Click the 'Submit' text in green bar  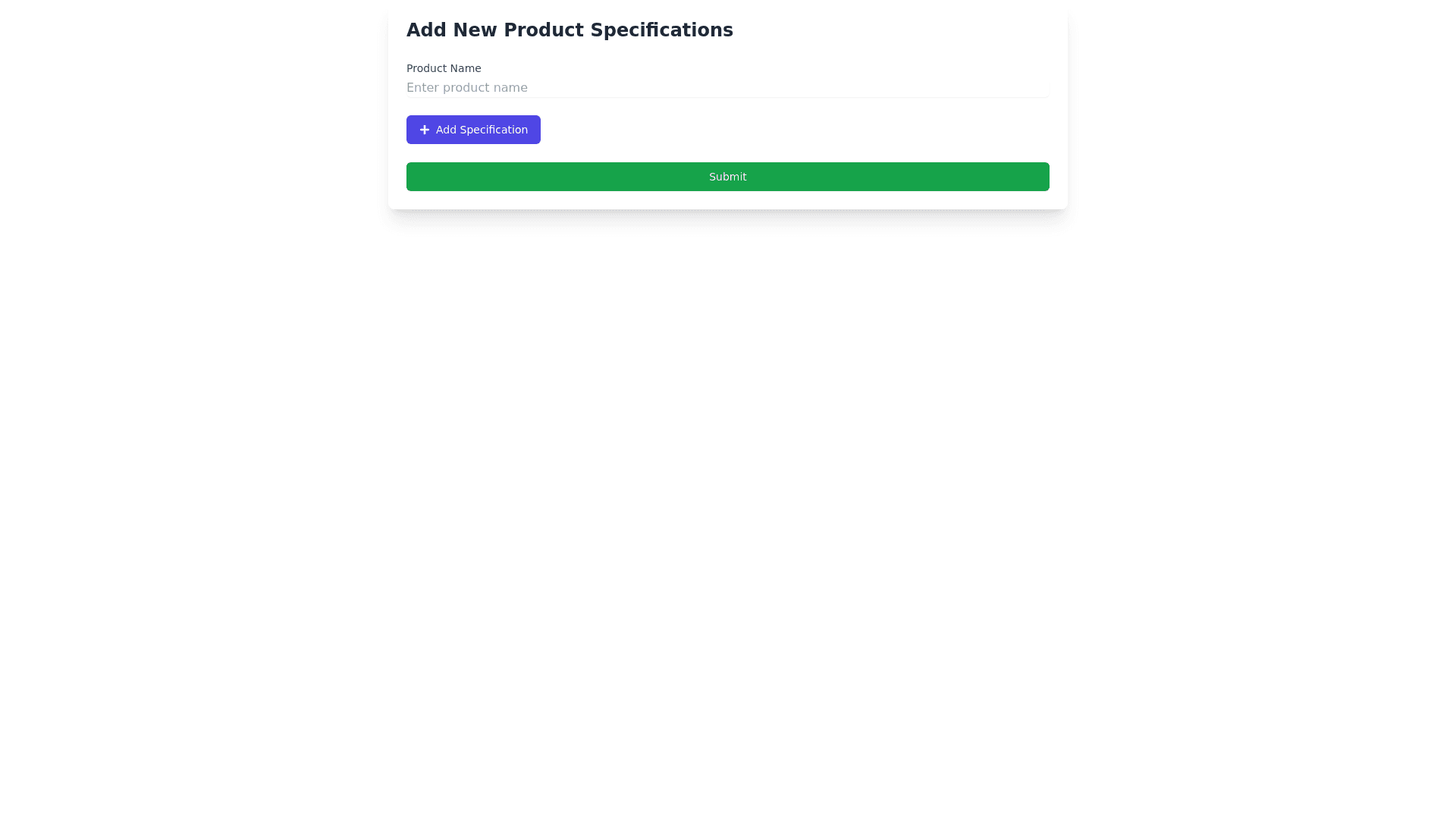click(727, 177)
